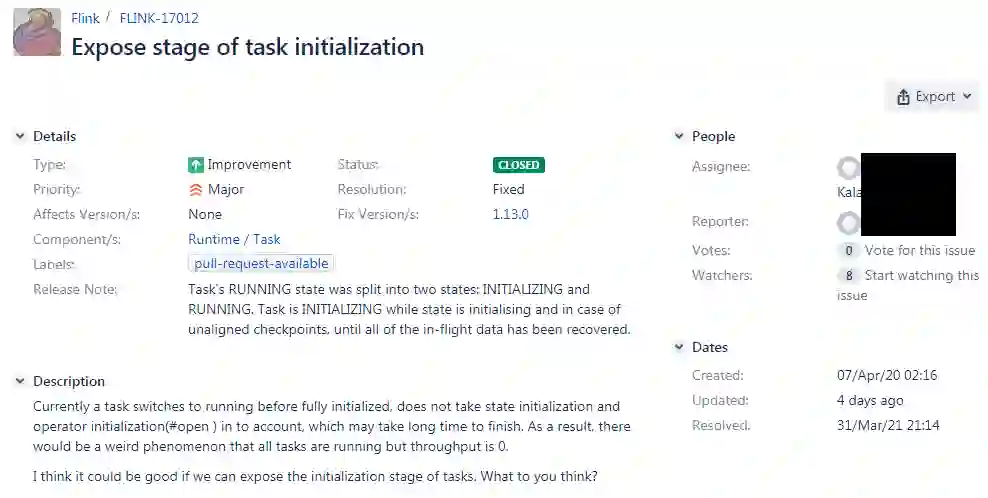The image size is (988, 498).
Task: Collapse the Description section
Action: [19, 381]
